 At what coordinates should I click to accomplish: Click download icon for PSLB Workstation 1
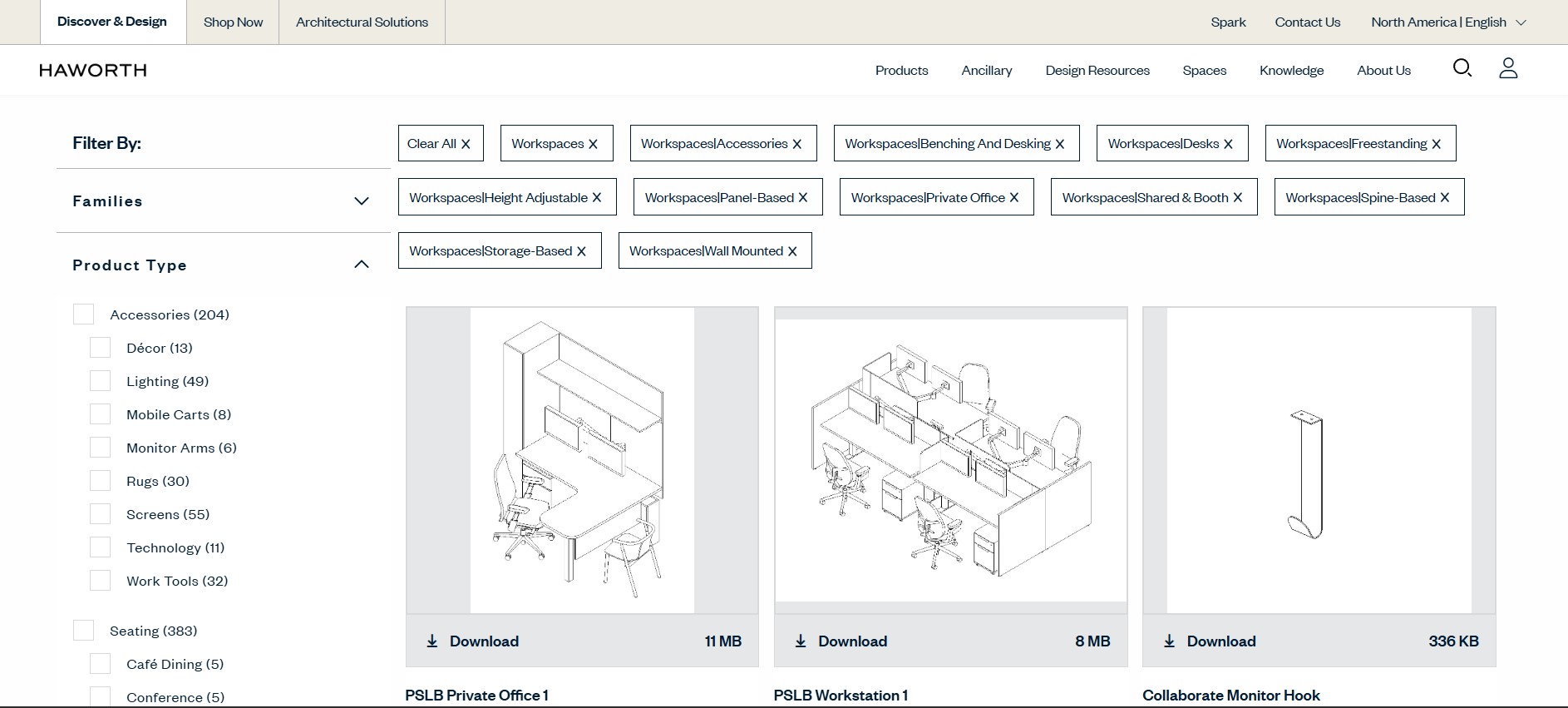click(801, 641)
